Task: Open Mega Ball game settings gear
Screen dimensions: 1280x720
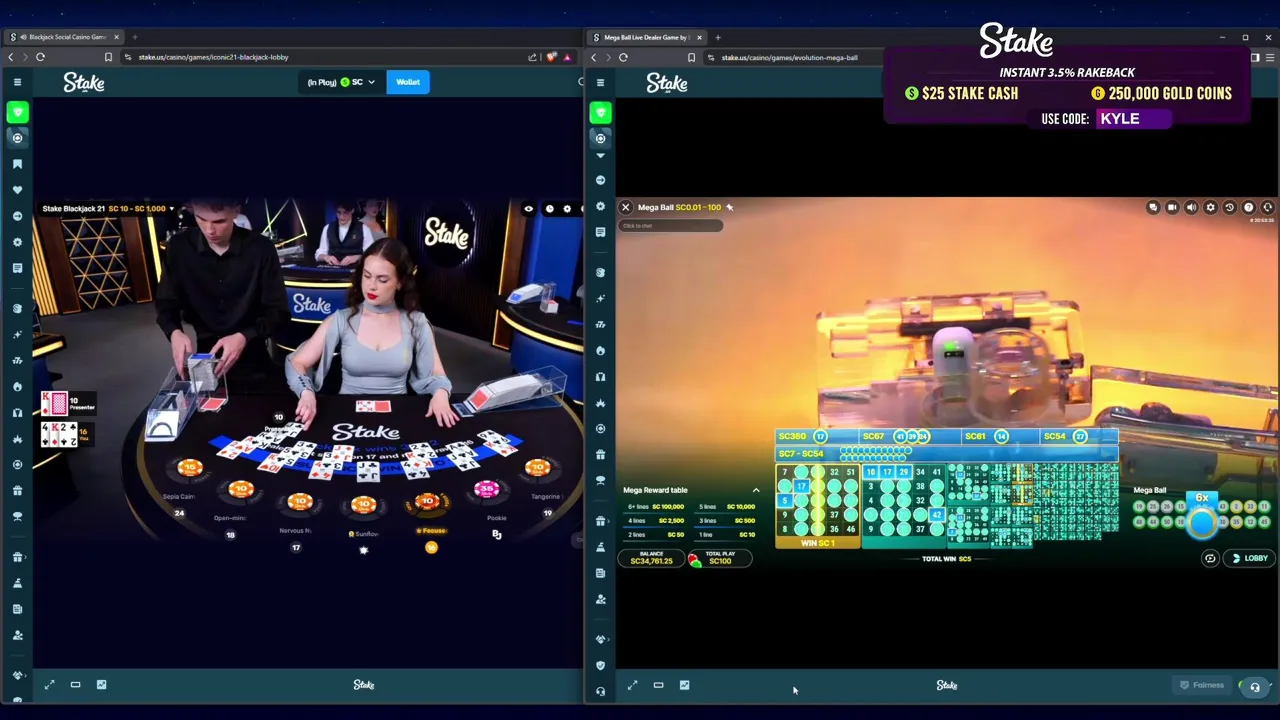Action: click(x=1210, y=208)
